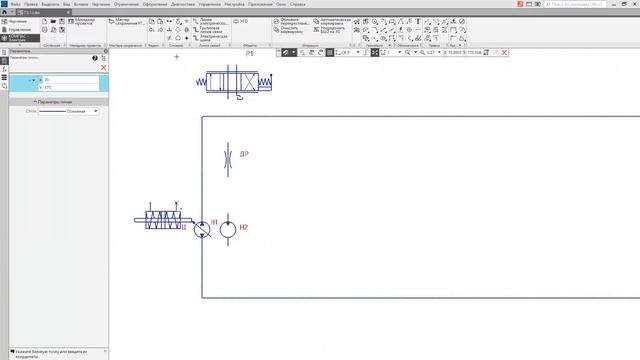Open the Диагностика menu

[x=183, y=4]
